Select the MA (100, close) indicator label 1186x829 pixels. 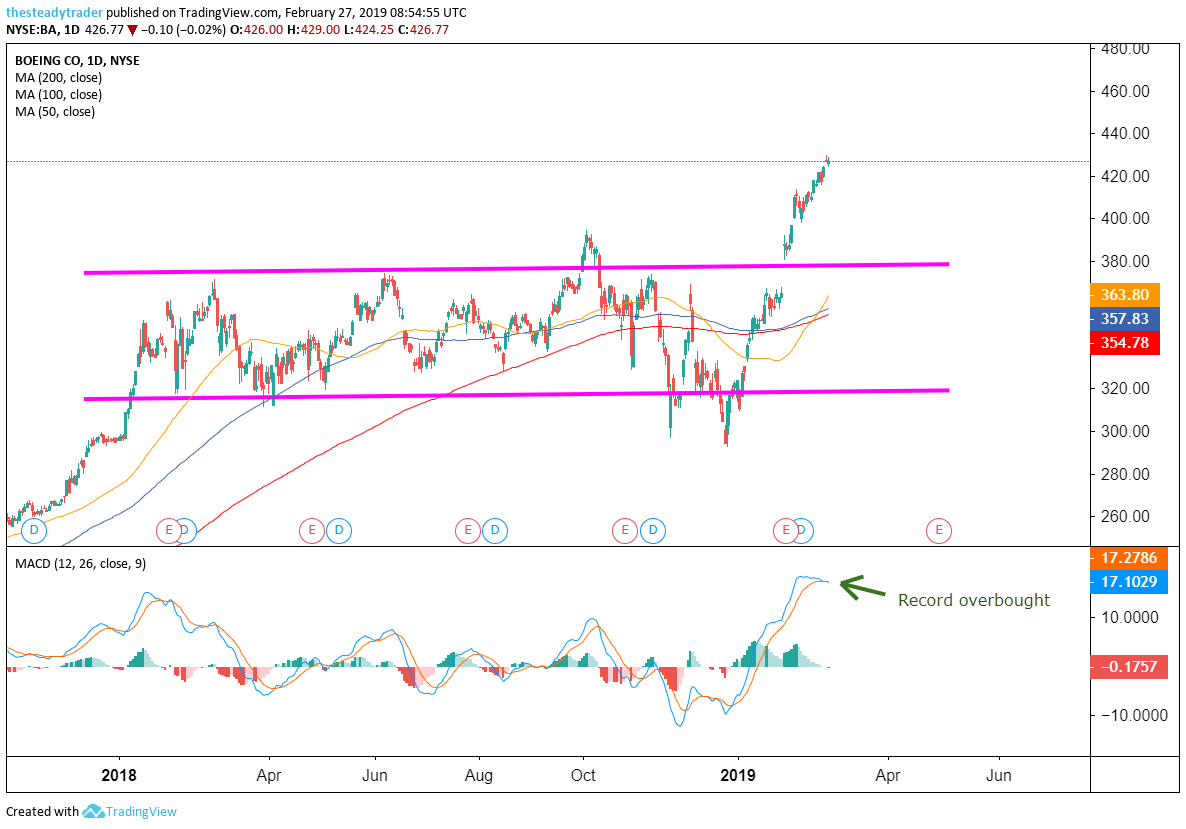58,95
